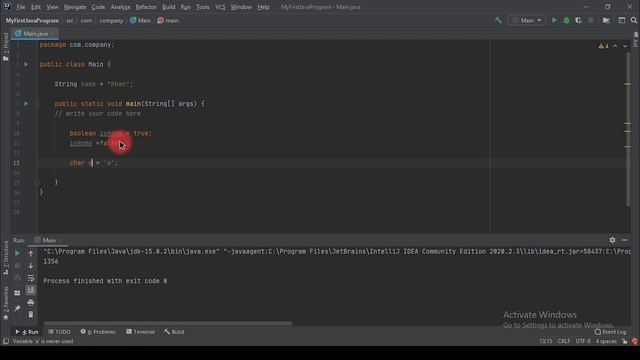Open the Run tool window button at the bottom
640x360 pixels.
[27, 332]
